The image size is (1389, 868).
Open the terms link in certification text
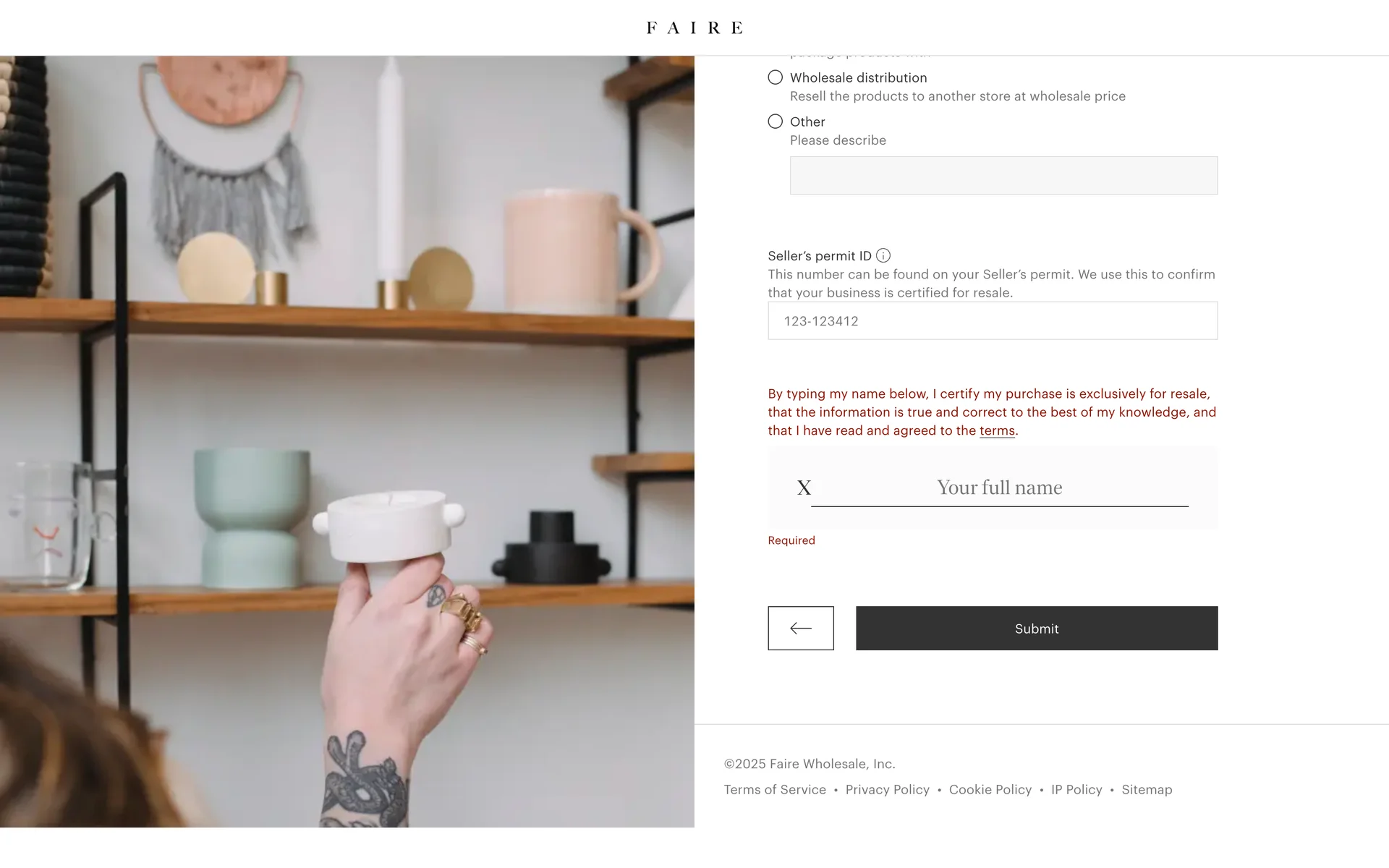[997, 430]
